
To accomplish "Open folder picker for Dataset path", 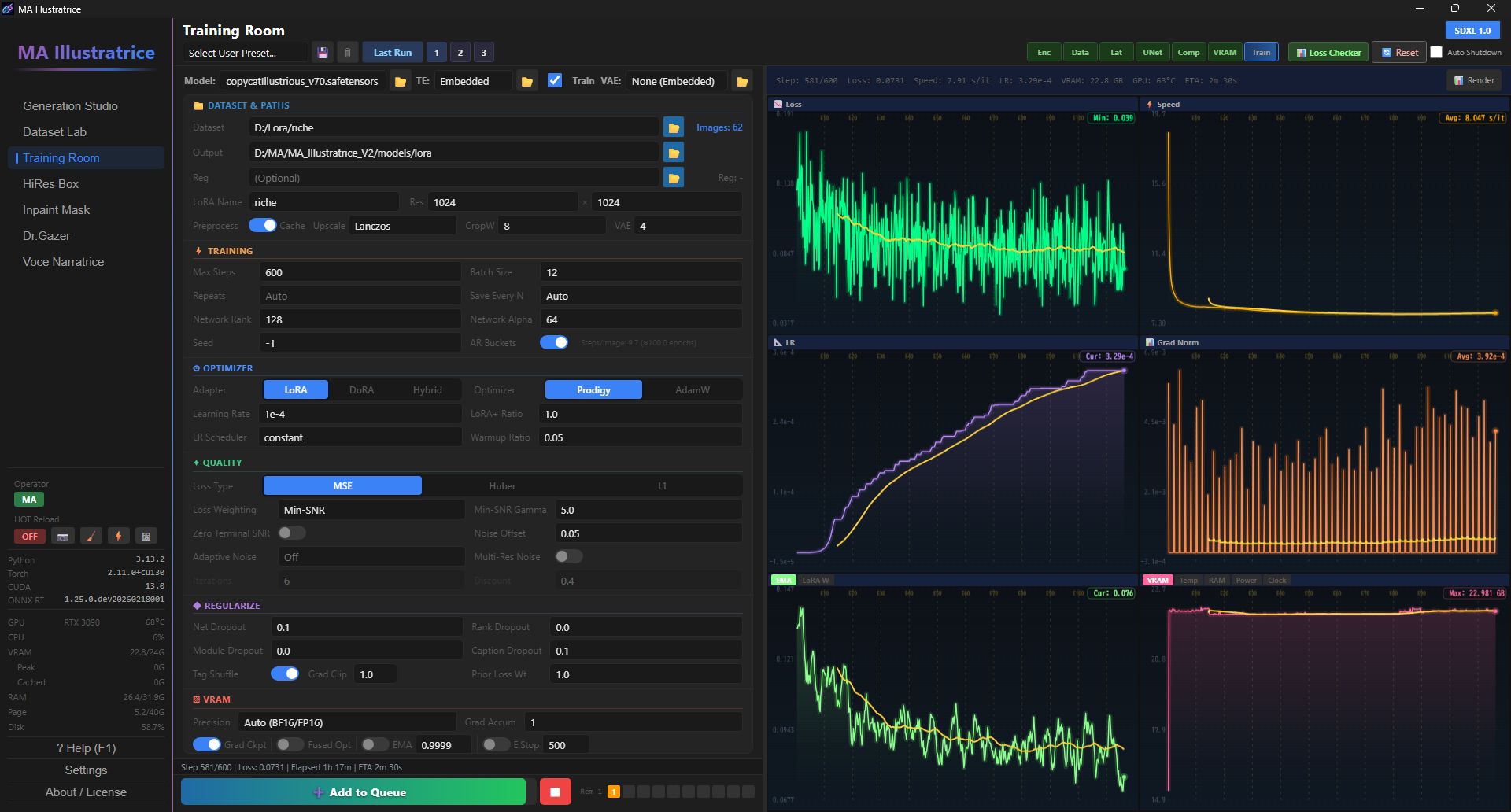I will 674,127.
